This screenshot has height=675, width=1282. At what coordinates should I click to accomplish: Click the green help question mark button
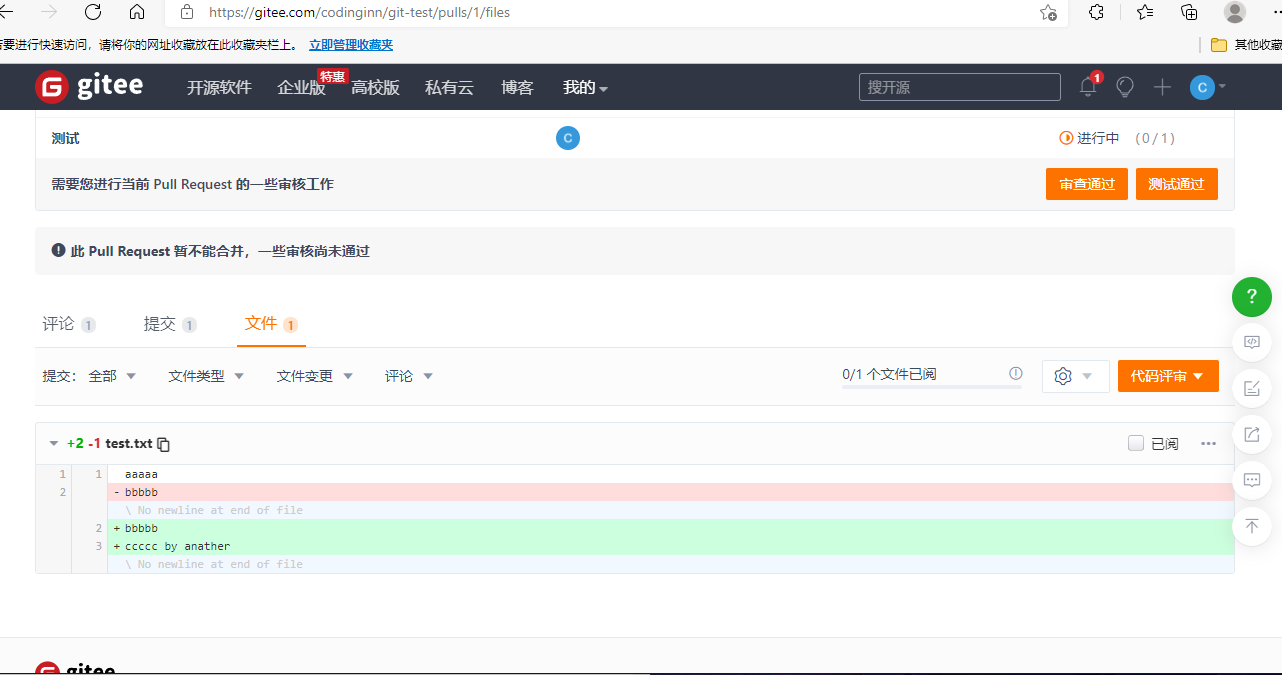pyautogui.click(x=1252, y=296)
